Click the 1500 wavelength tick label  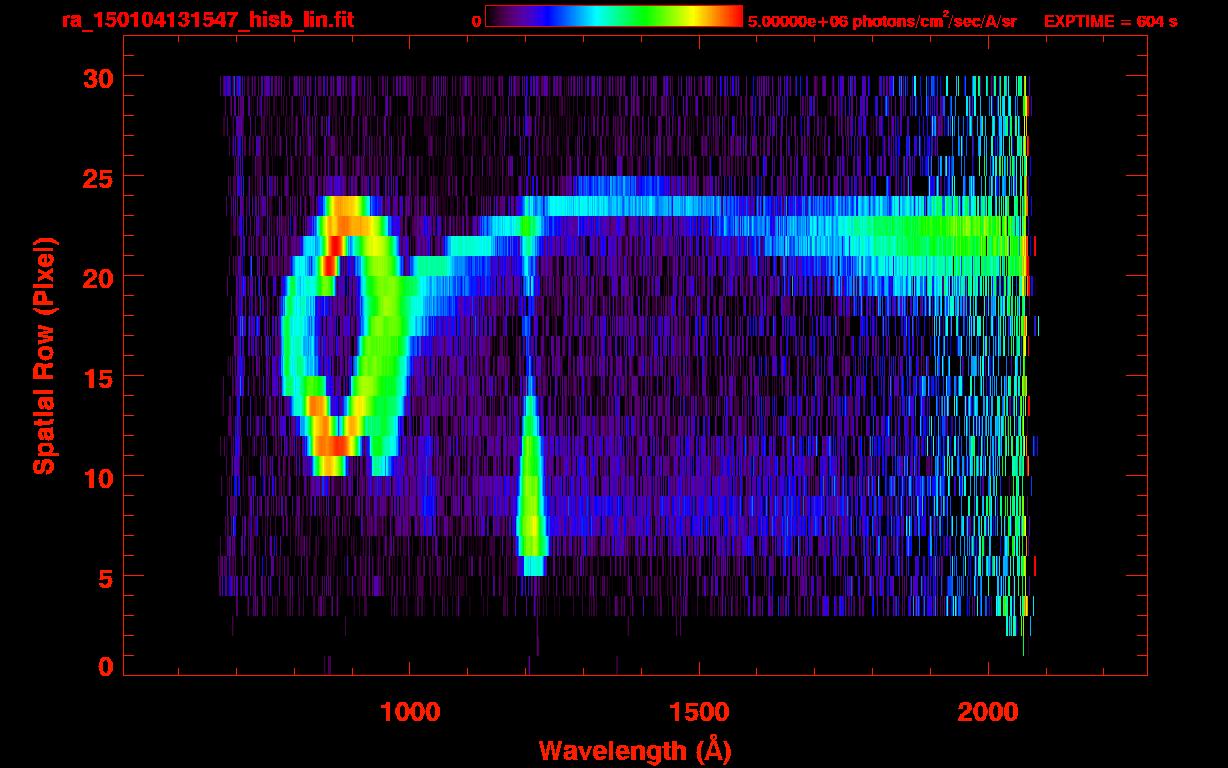click(699, 712)
